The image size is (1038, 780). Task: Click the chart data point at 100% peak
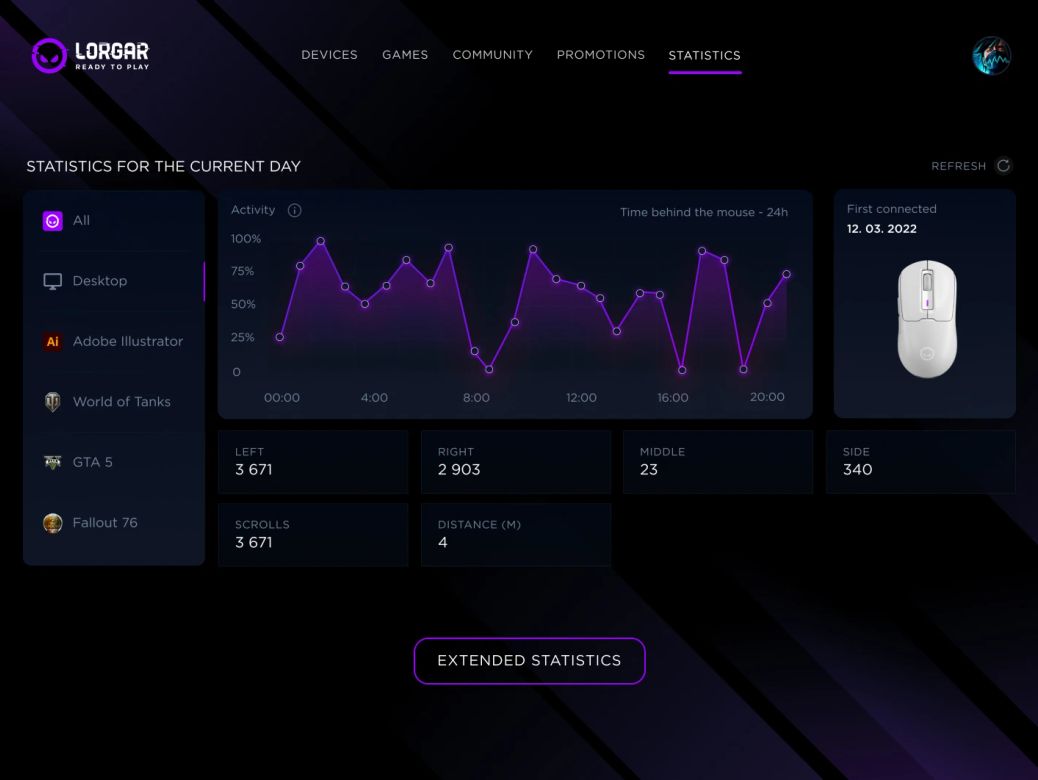point(321,241)
